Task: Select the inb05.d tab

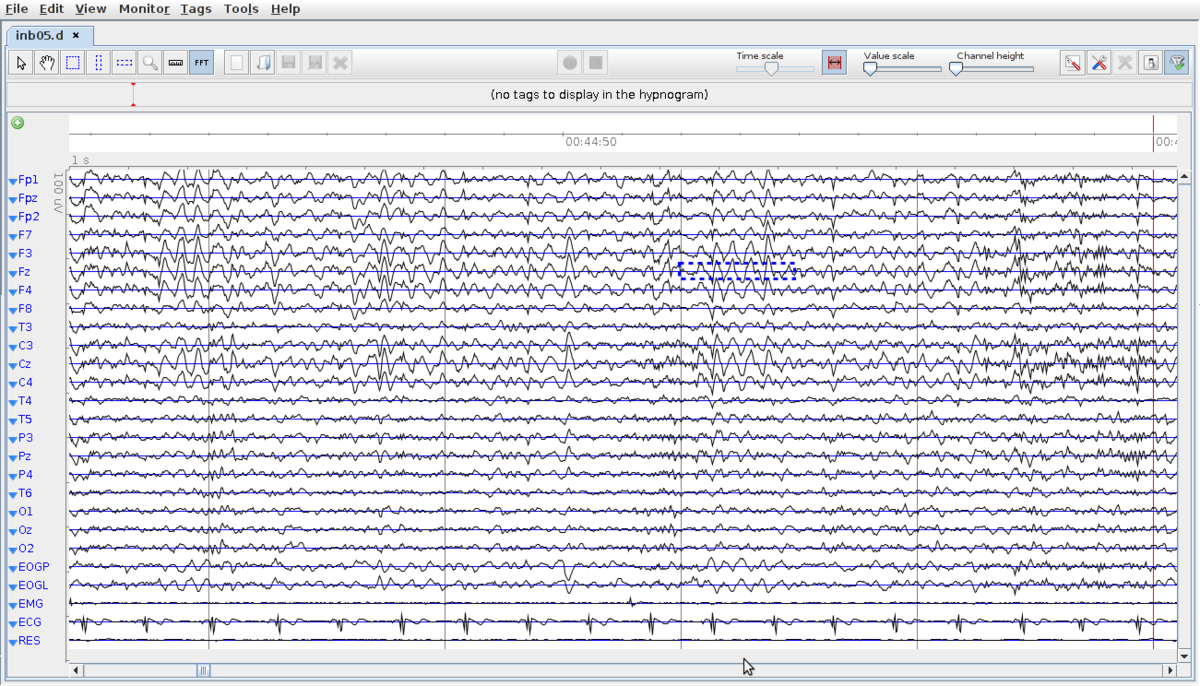Action: click(42, 34)
